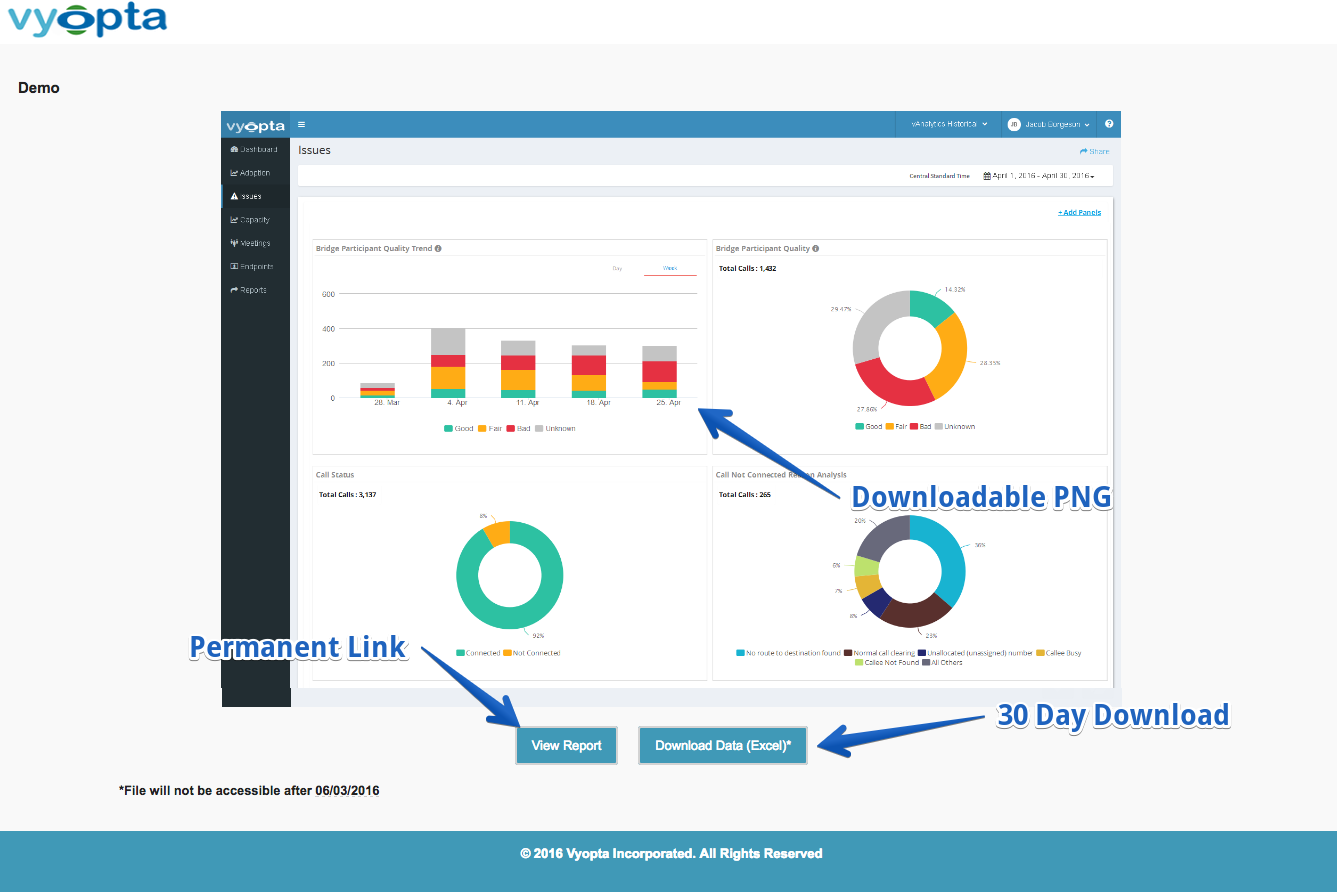
Task: Click 'Total Calls : 265' text
Action: click(x=745, y=494)
